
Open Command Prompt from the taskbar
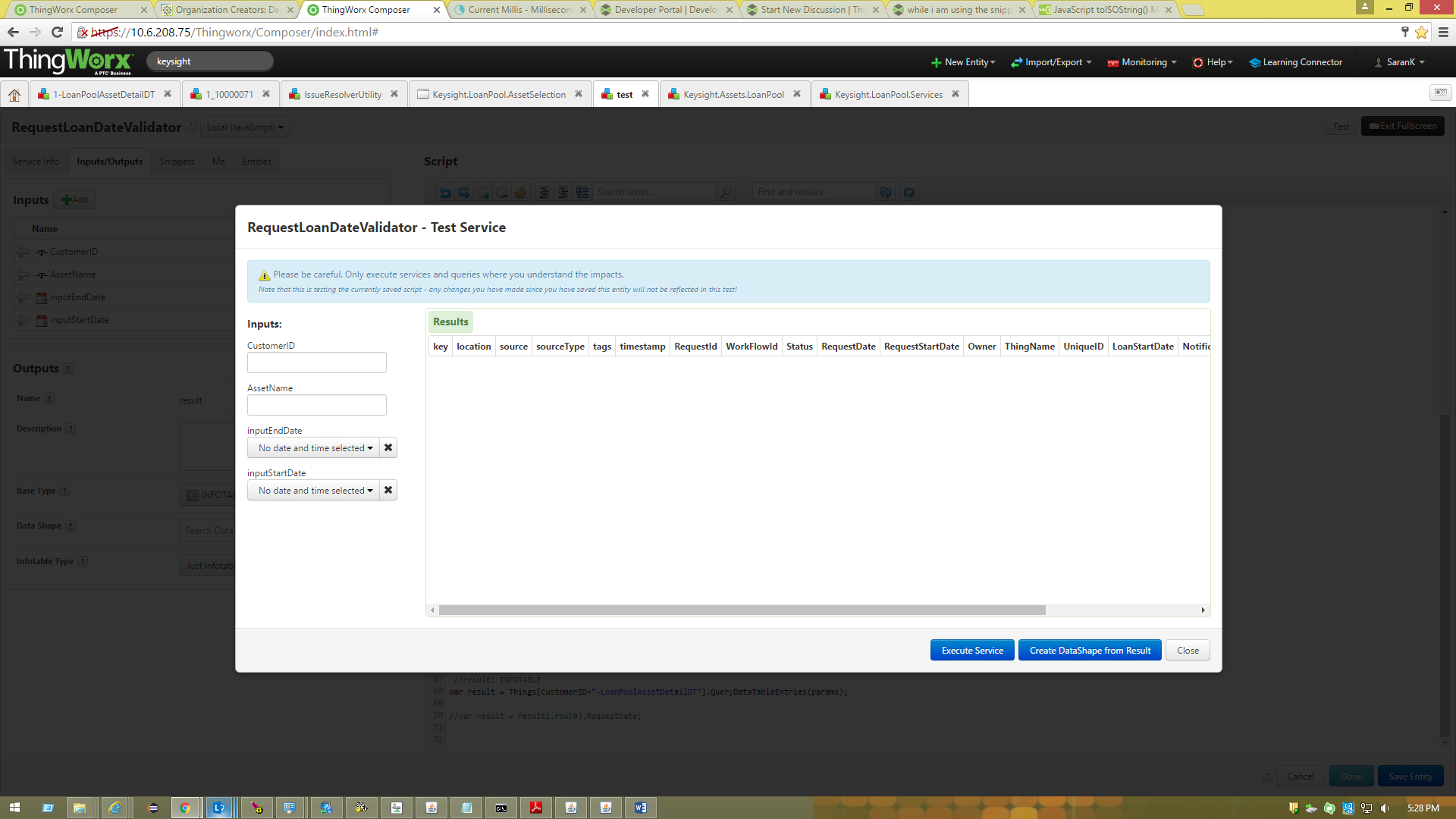pyautogui.click(x=501, y=808)
